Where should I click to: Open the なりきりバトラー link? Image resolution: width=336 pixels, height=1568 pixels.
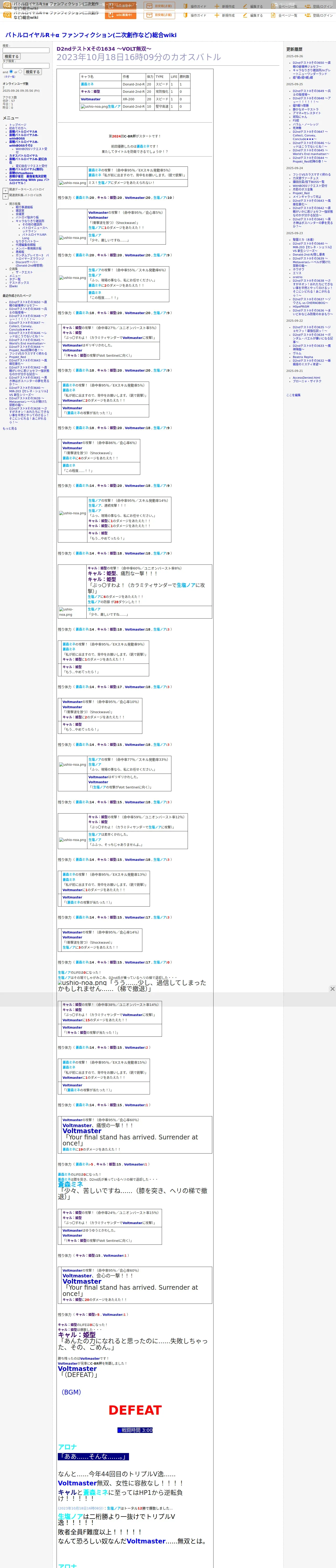(x=27, y=242)
